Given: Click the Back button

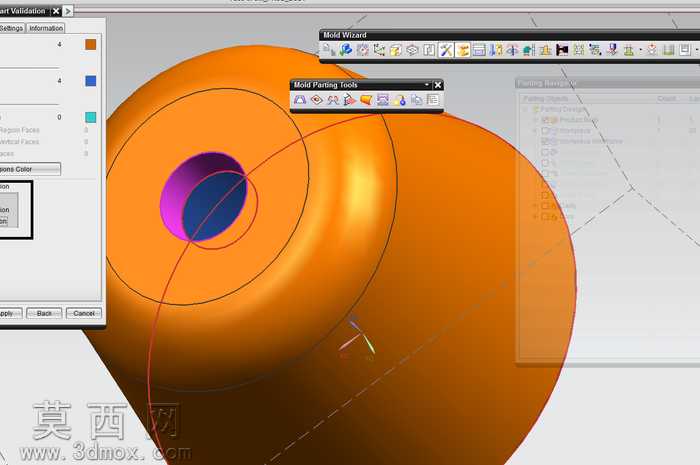Looking at the screenshot, I should [44, 313].
